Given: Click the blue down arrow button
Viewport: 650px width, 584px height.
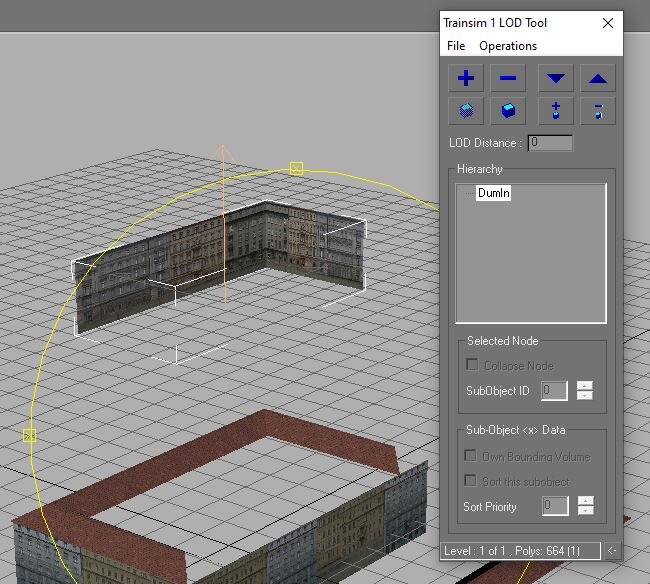Looking at the screenshot, I should coord(555,78).
